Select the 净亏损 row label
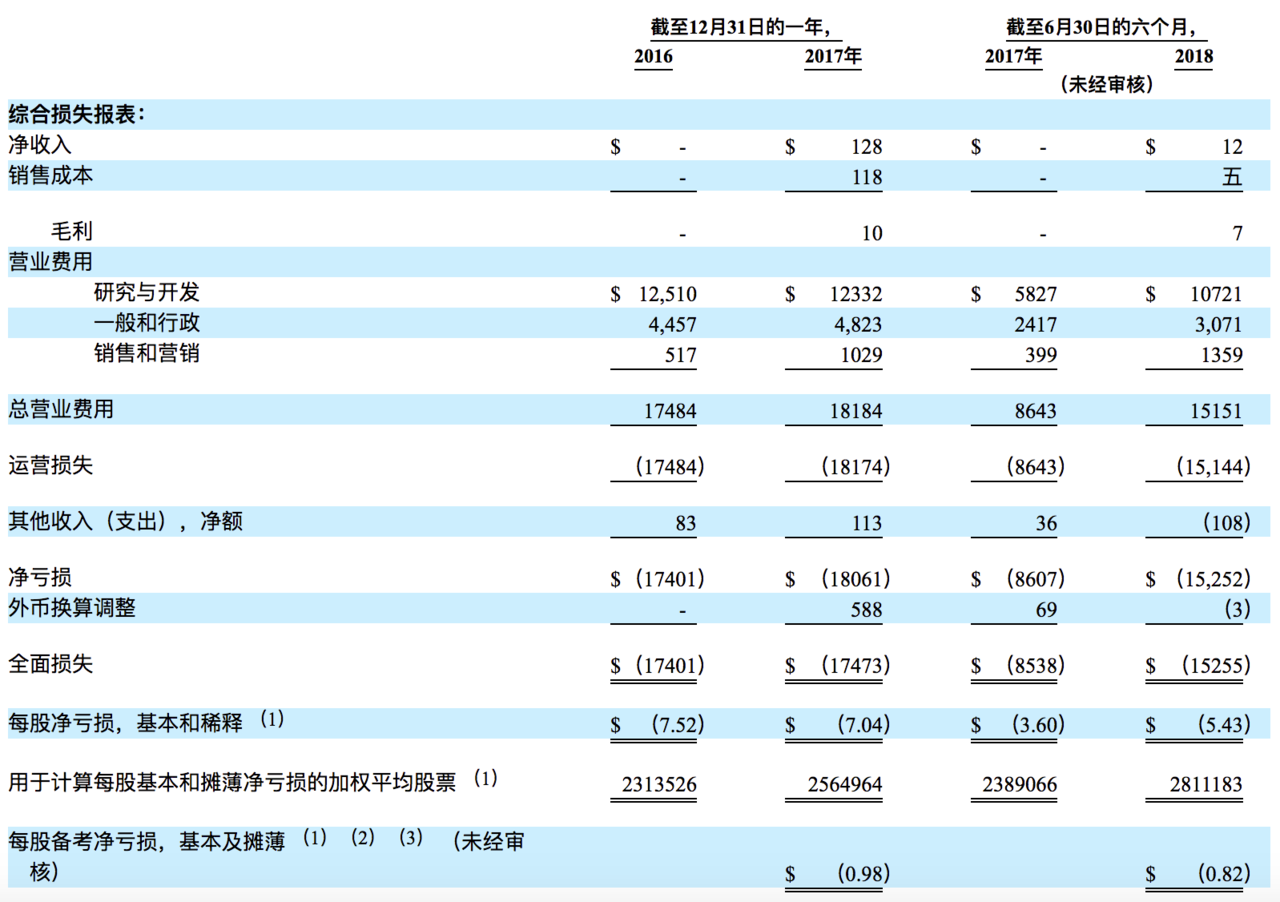This screenshot has height=902, width=1280. [40, 577]
